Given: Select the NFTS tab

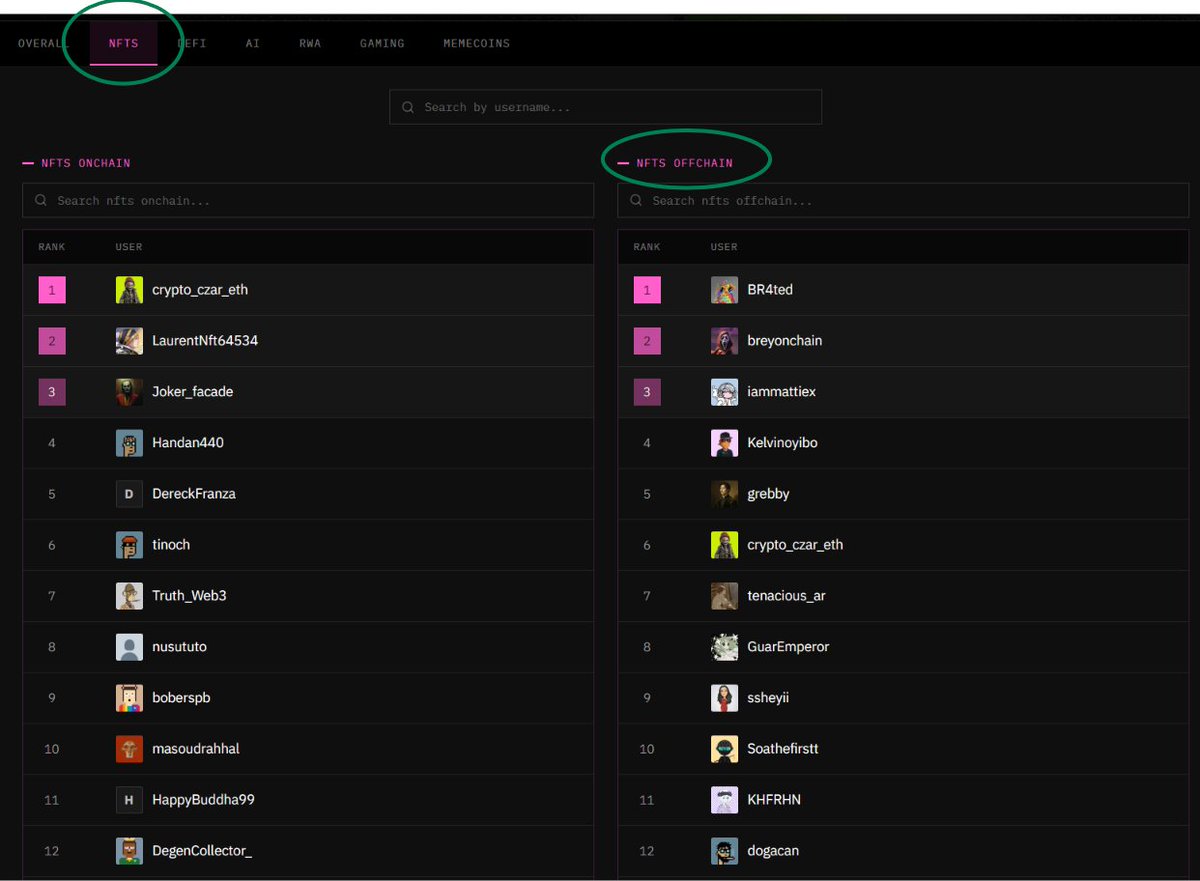Looking at the screenshot, I should click(x=123, y=44).
